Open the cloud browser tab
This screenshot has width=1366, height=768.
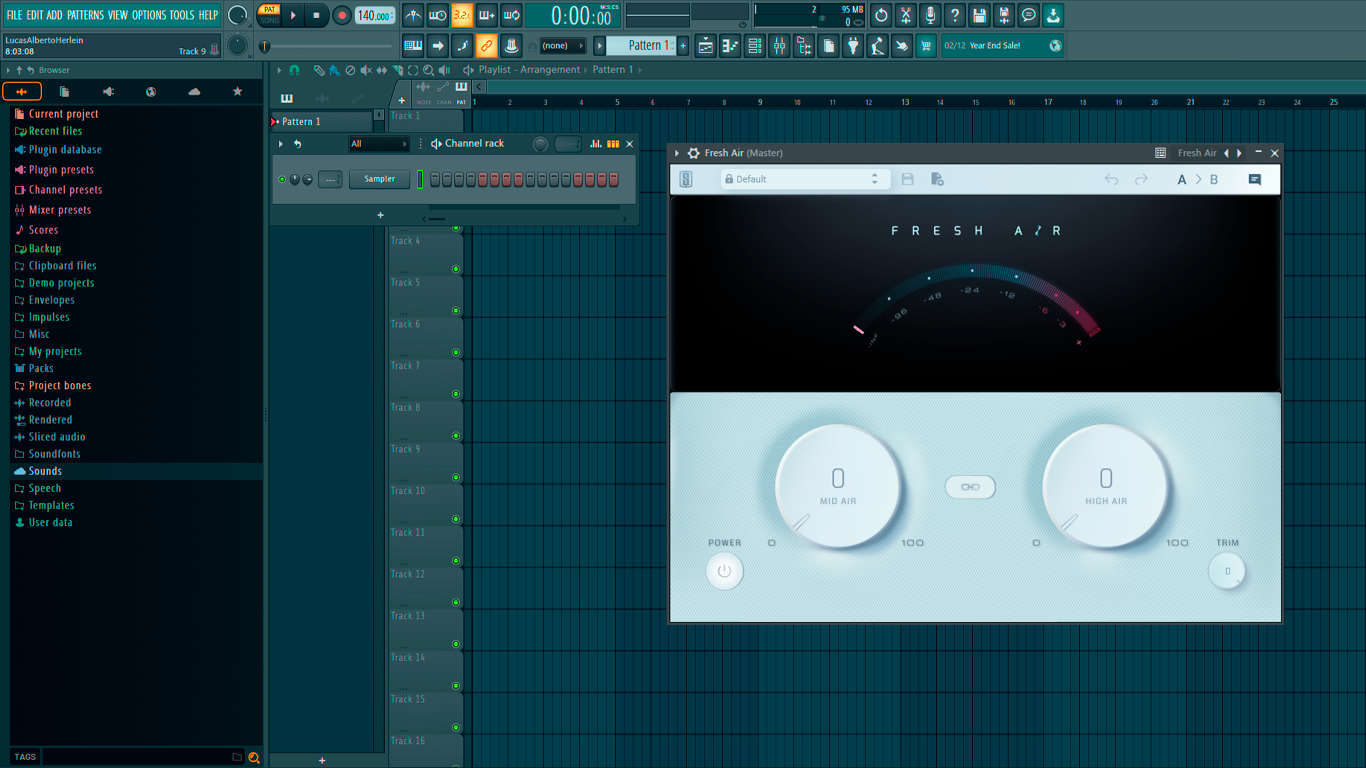[194, 91]
